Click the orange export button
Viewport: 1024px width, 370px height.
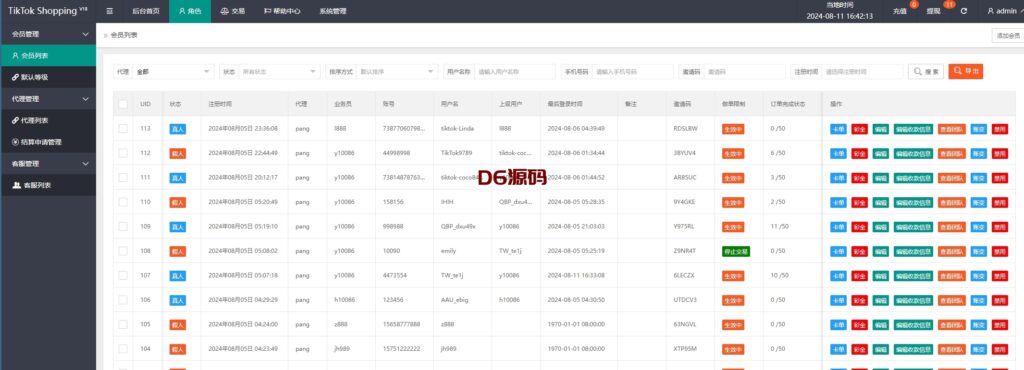tap(966, 72)
